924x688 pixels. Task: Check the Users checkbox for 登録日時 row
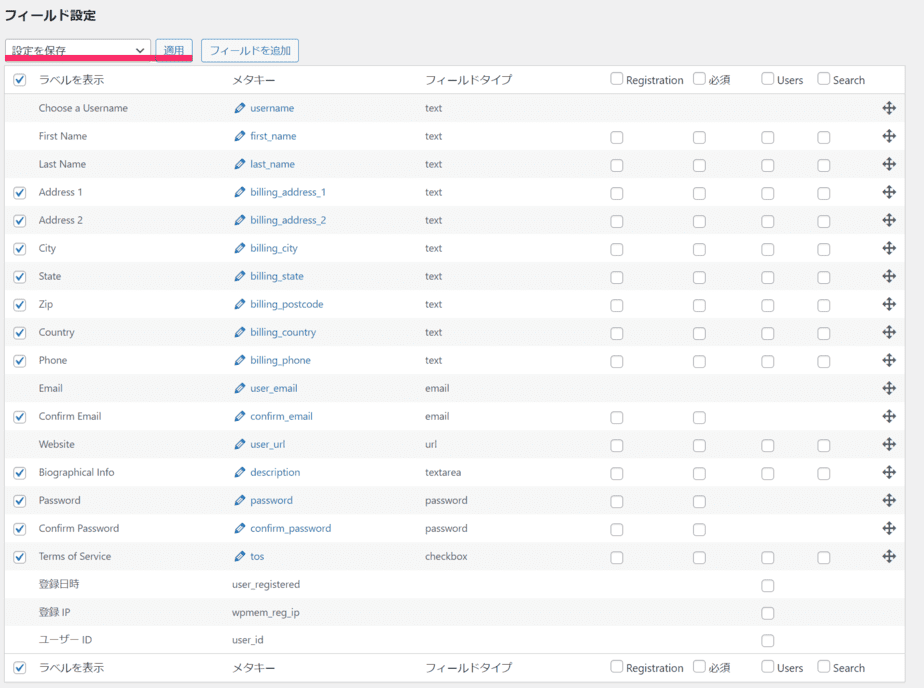(768, 586)
